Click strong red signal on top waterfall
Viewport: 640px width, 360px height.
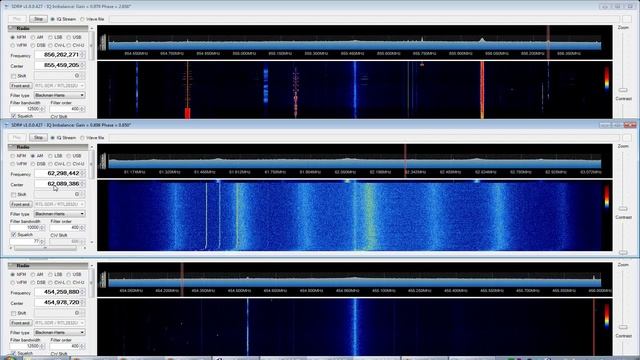pyautogui.click(x=482, y=90)
